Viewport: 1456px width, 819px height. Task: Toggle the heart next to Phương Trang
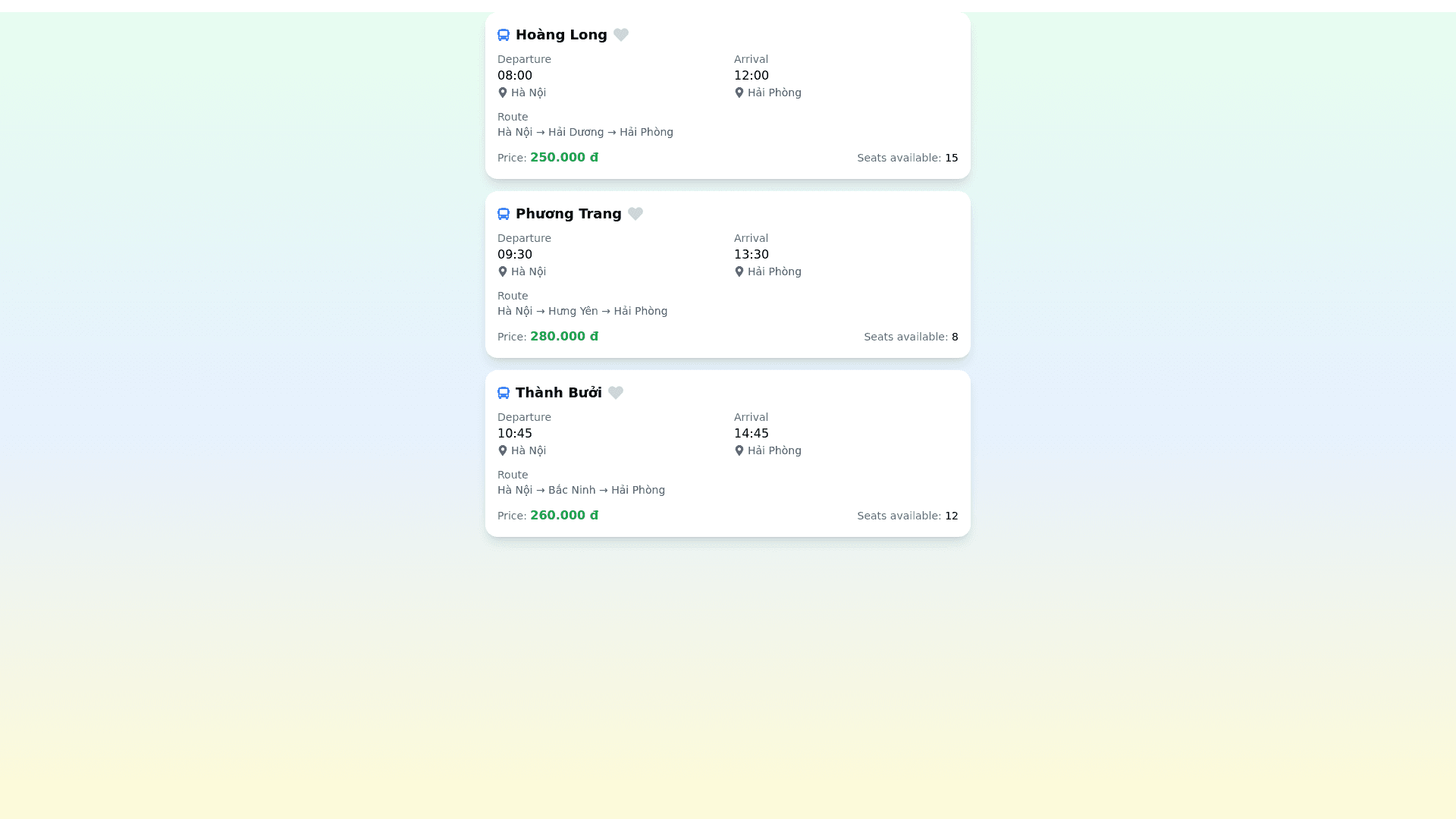coord(635,214)
